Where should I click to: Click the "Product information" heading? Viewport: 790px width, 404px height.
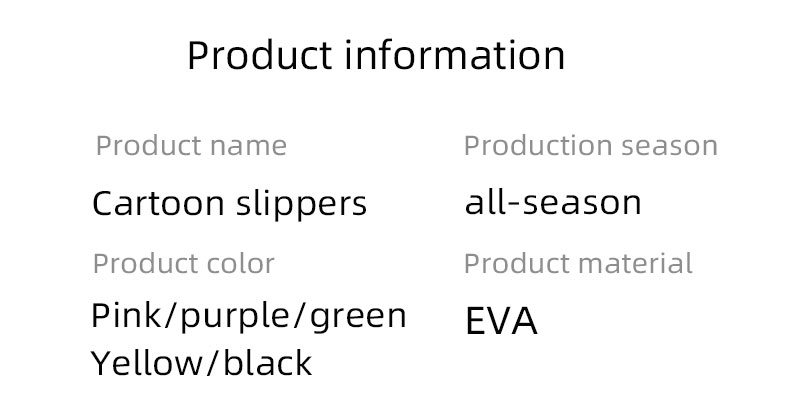(x=376, y=55)
